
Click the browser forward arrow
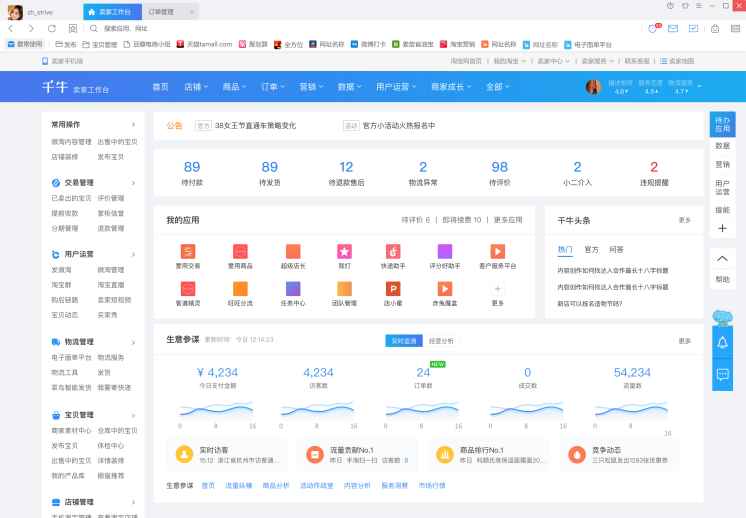[31, 29]
